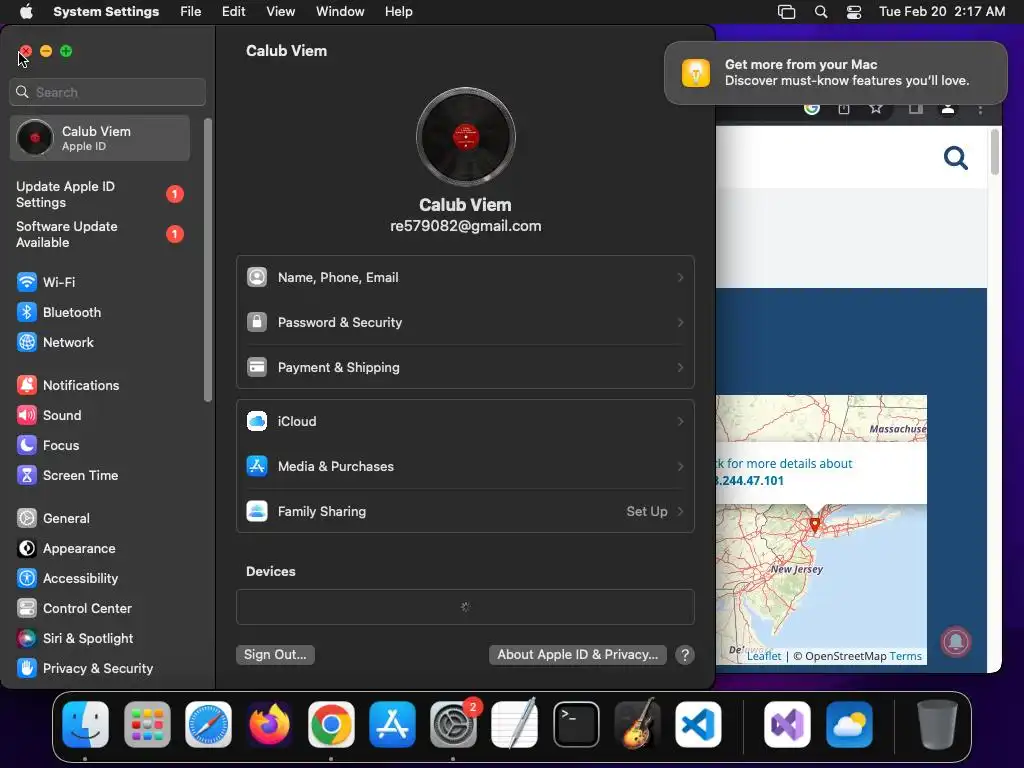Image resolution: width=1024 pixels, height=768 pixels.
Task: Click the date and time in menu bar
Action: point(942,11)
